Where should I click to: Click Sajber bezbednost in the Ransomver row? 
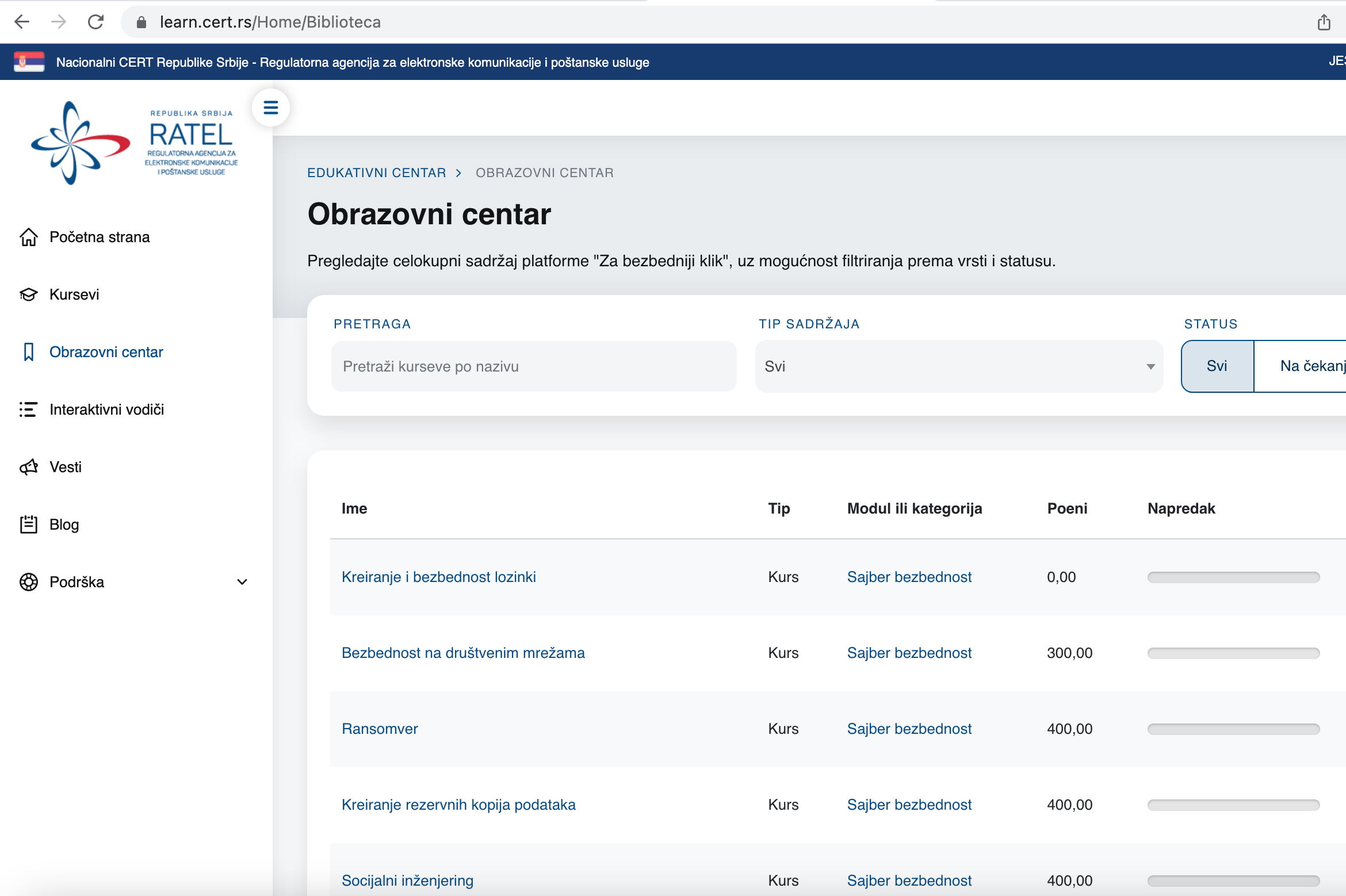[909, 729]
